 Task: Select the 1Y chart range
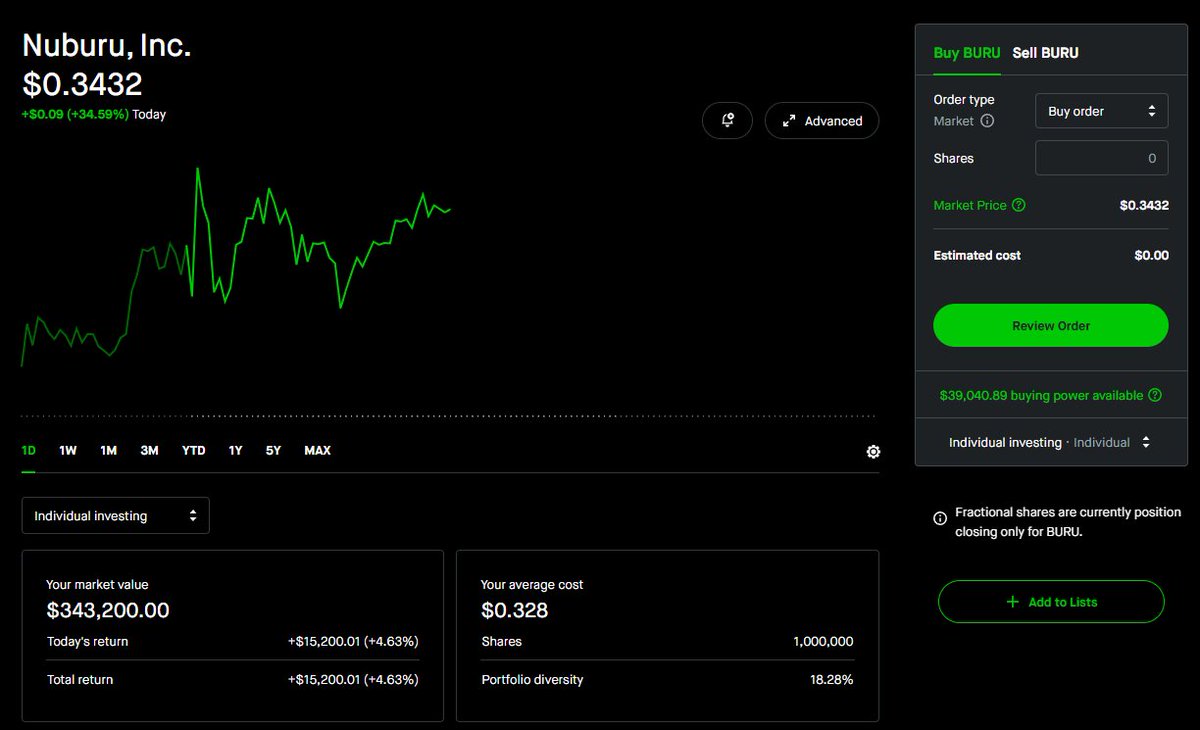(235, 451)
